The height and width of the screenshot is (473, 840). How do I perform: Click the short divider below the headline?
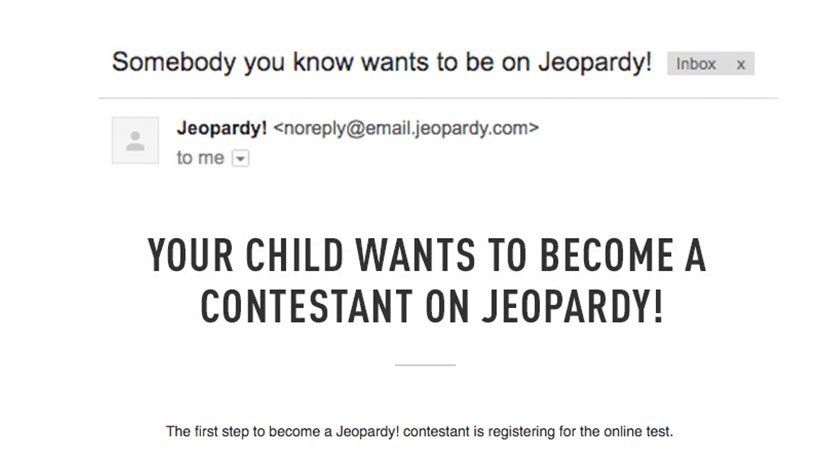pos(425,365)
